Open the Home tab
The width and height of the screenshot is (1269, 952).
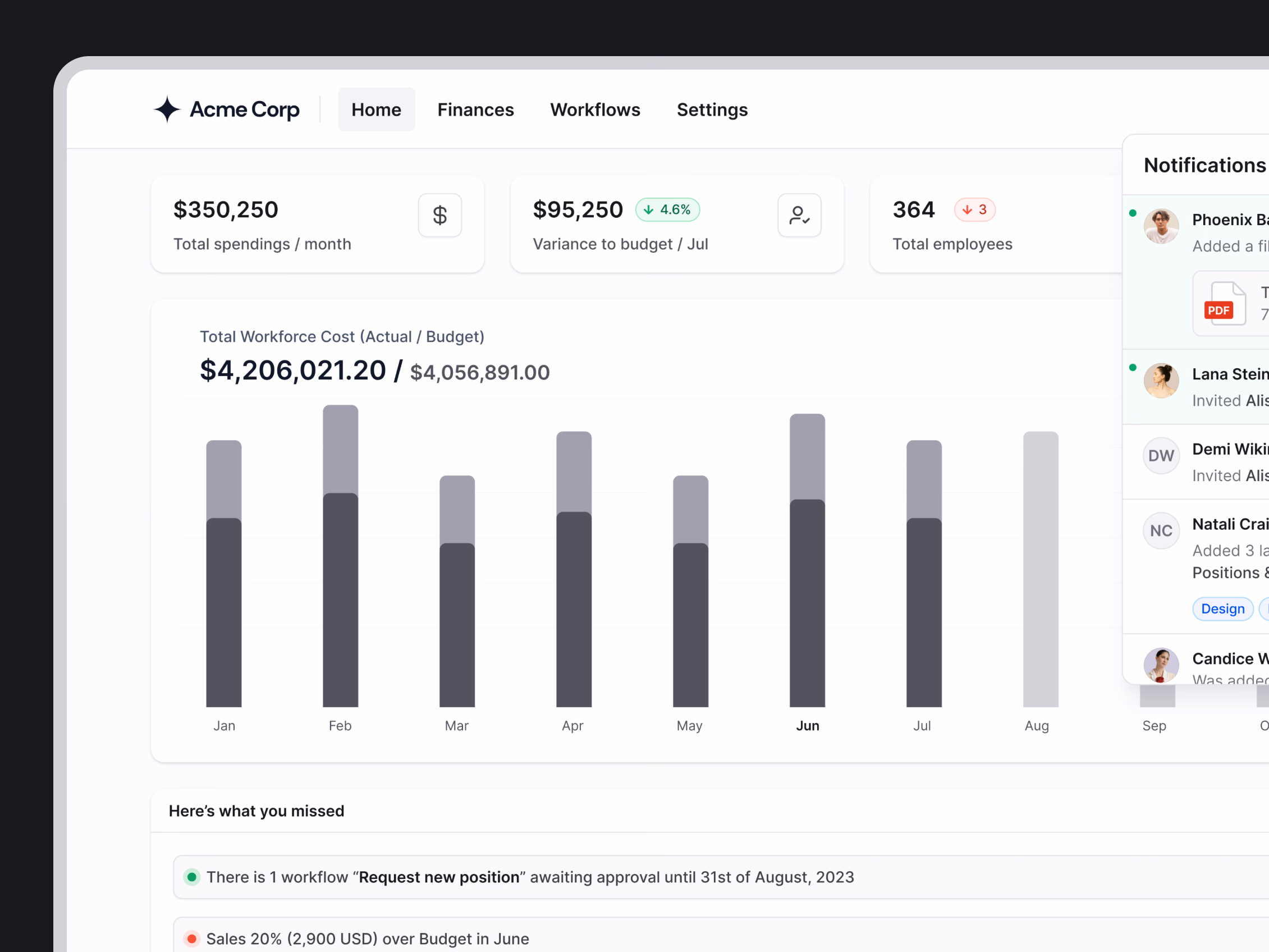coord(377,109)
